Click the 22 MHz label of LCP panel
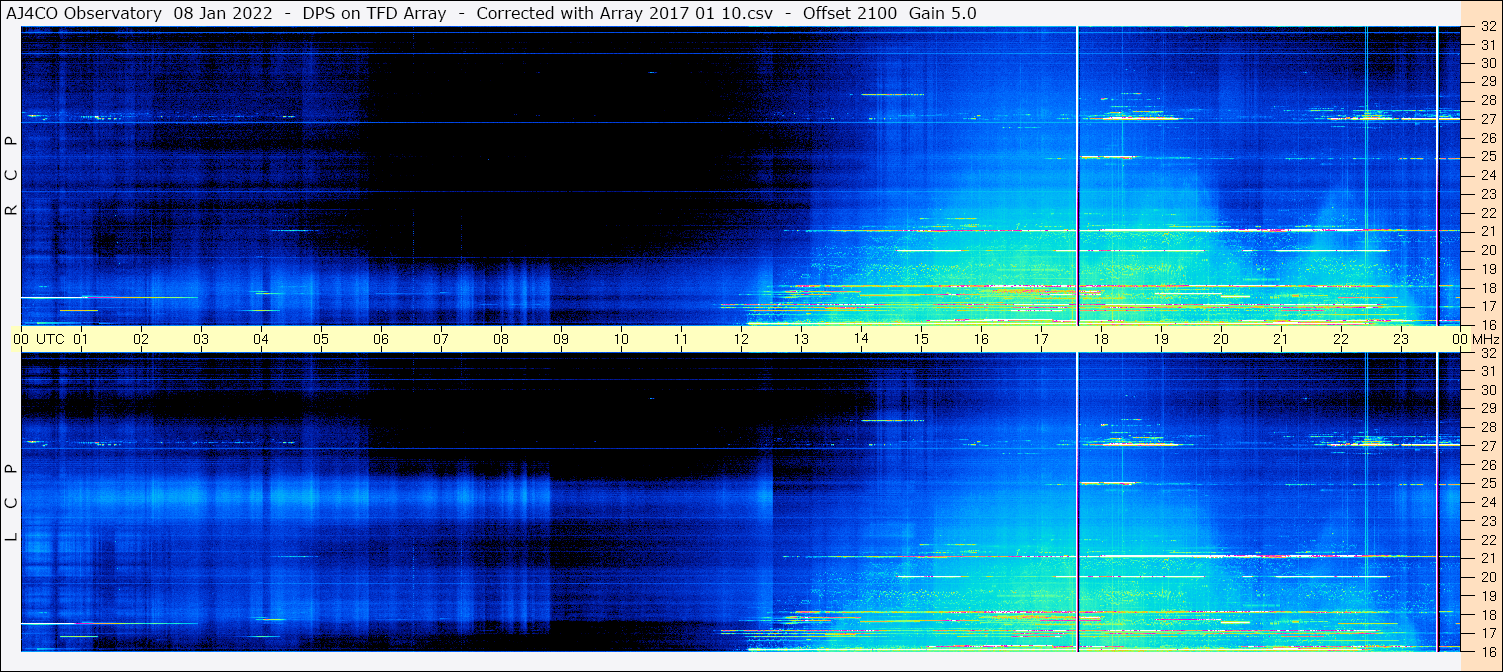The height and width of the screenshot is (672, 1503). 1487,539
